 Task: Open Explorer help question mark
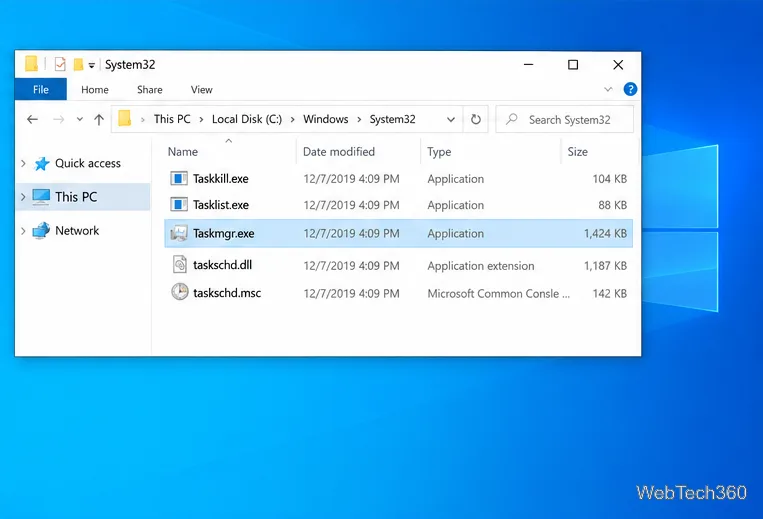630,89
